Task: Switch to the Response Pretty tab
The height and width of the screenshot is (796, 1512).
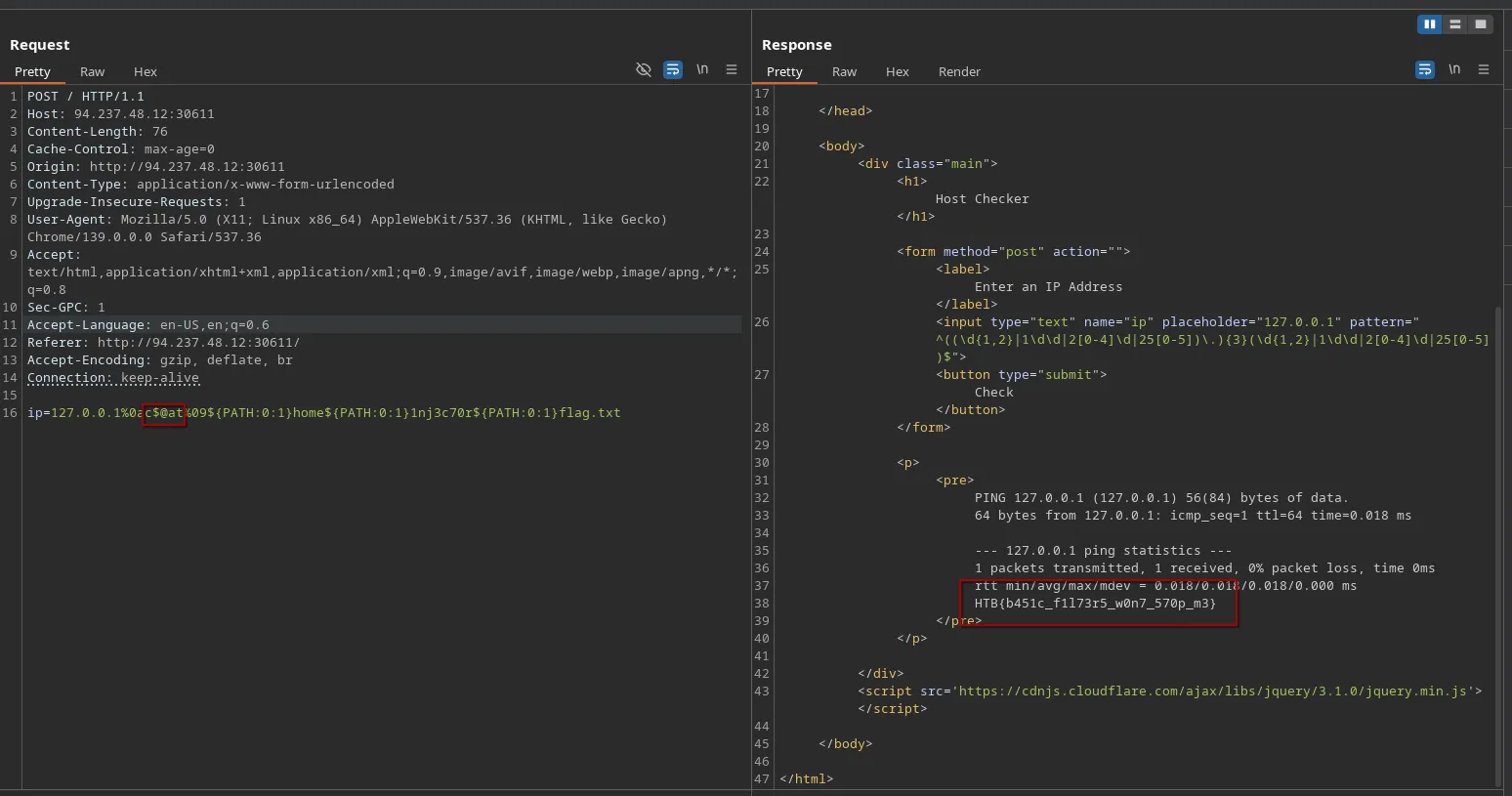Action: pyautogui.click(x=784, y=72)
